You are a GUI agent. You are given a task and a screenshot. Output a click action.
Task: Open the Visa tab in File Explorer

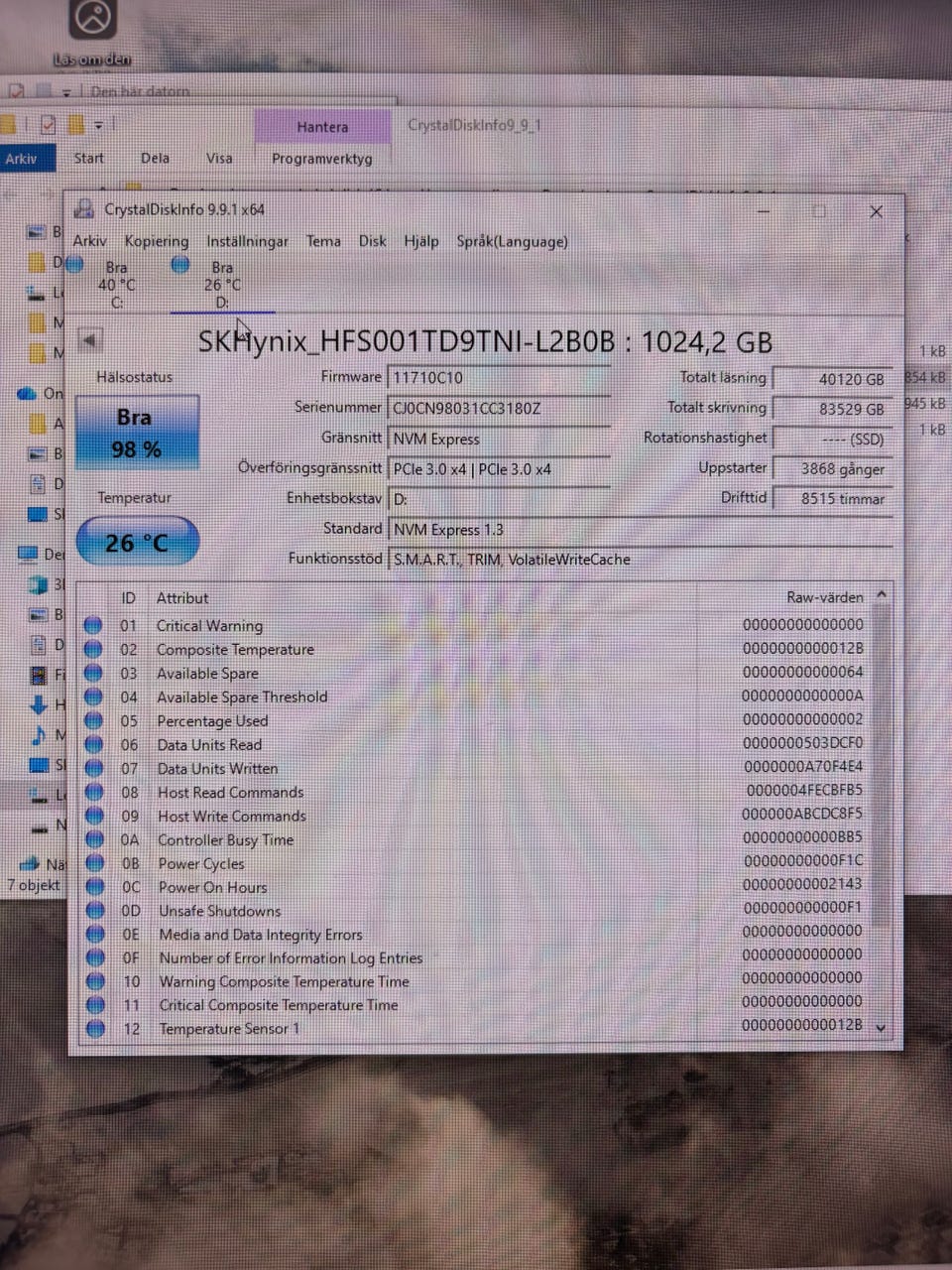pyautogui.click(x=219, y=158)
